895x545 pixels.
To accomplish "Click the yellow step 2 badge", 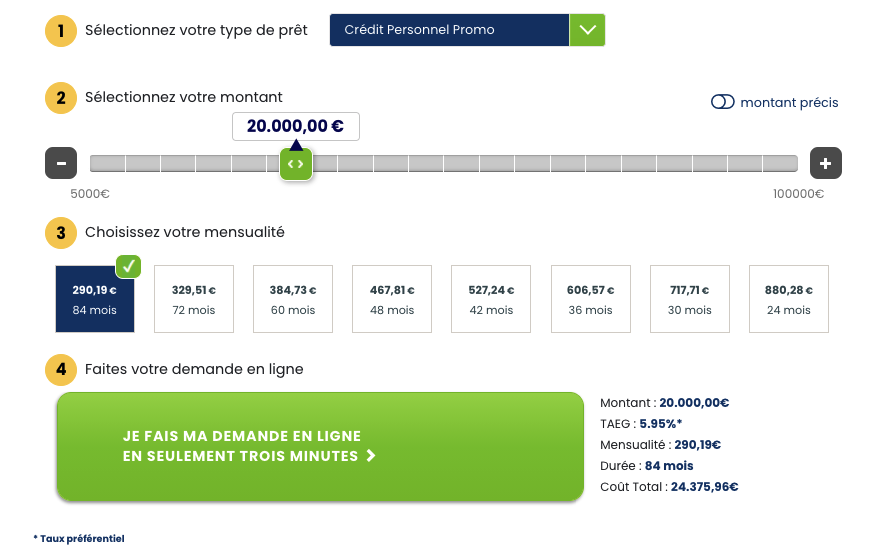I will coord(61,98).
